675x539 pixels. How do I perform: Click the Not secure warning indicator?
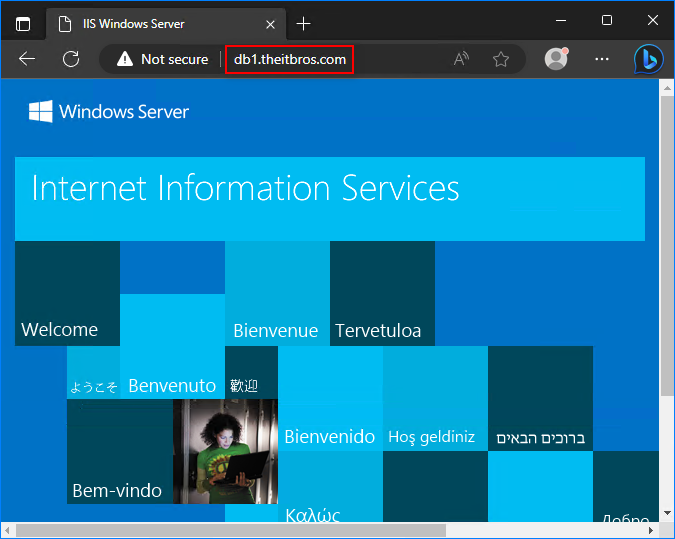click(163, 59)
